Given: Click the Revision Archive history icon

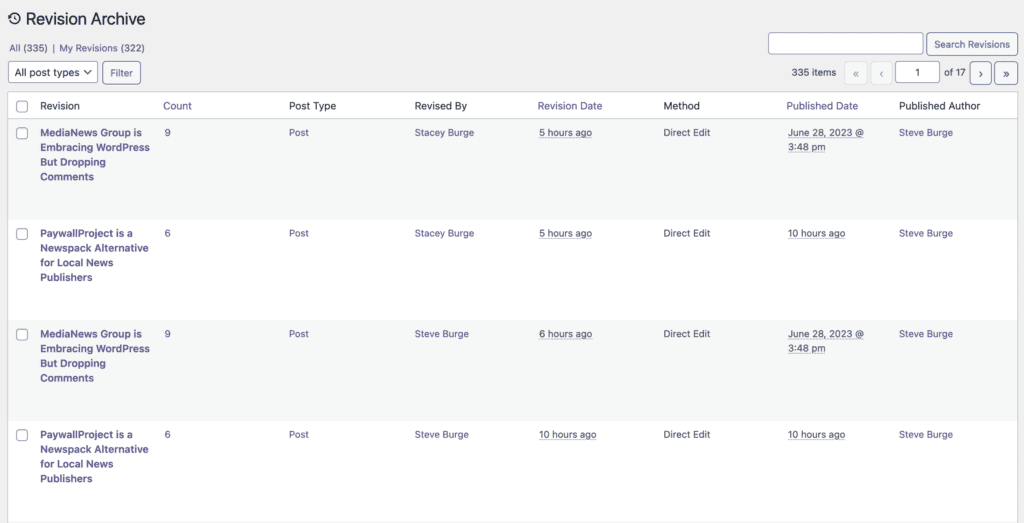Looking at the screenshot, I should point(14,19).
